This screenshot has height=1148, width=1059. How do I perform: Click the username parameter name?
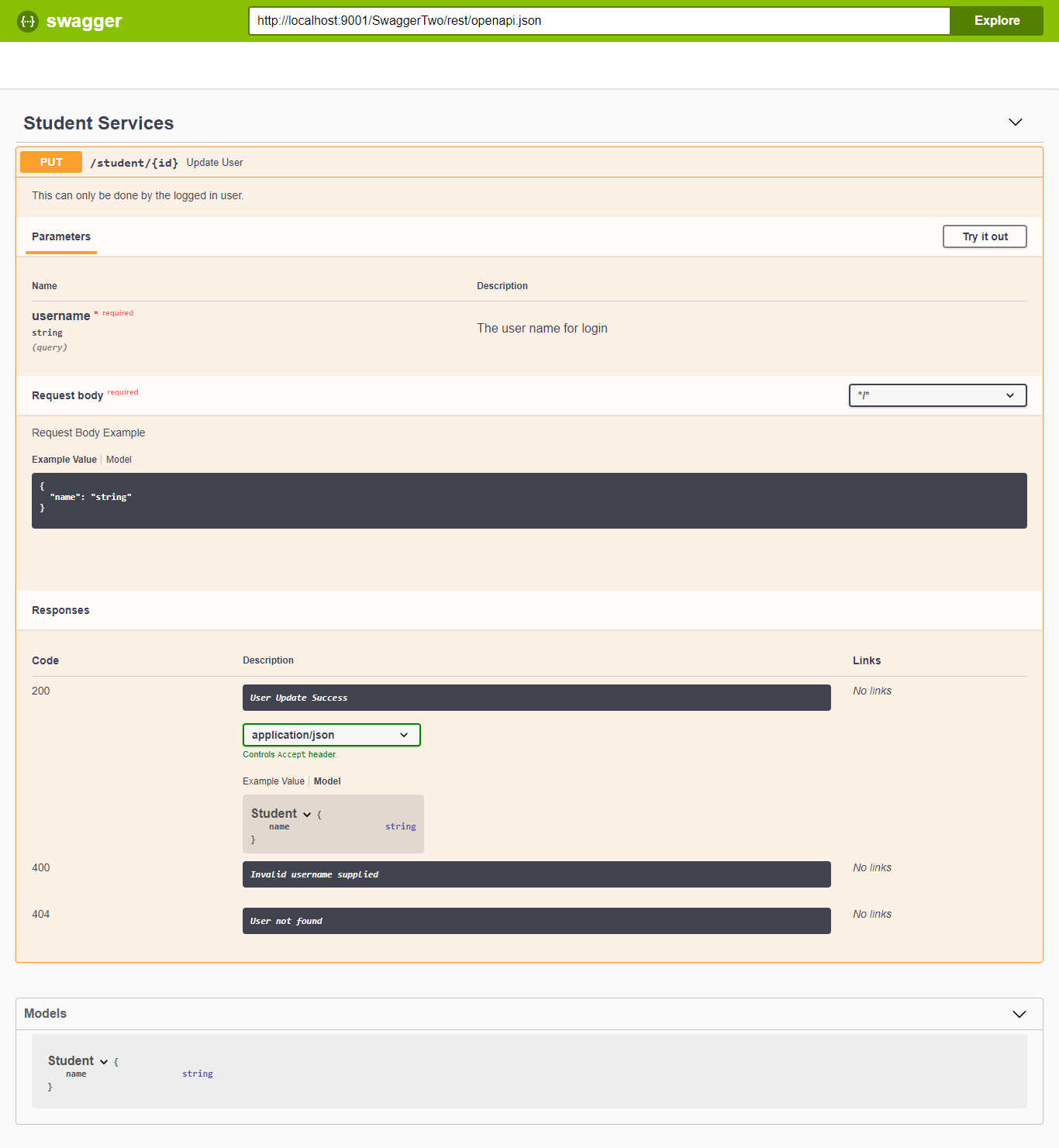[60, 315]
